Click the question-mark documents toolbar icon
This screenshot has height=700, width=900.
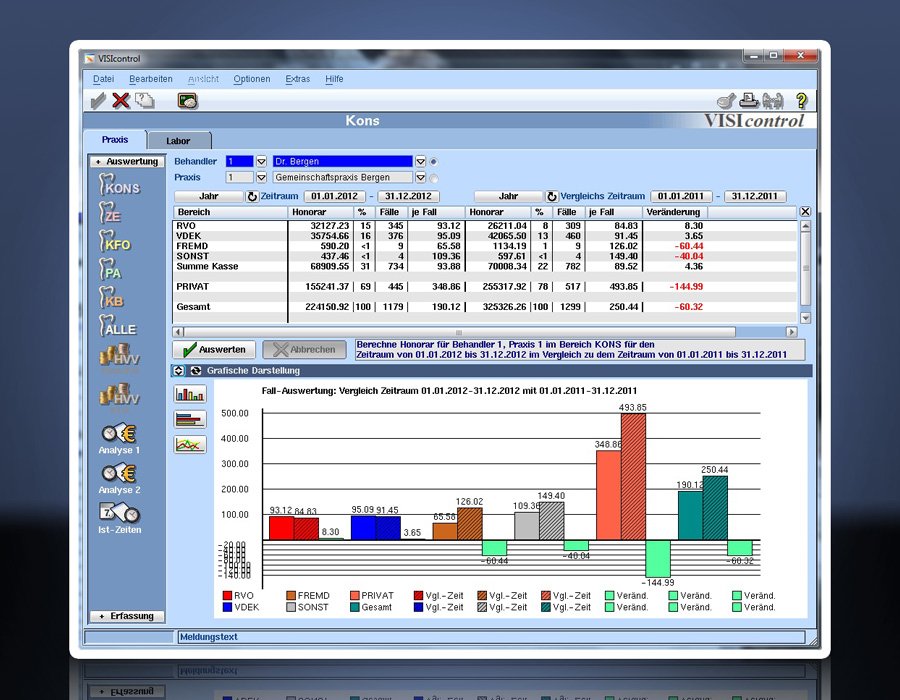pyautogui.click(x=145, y=101)
